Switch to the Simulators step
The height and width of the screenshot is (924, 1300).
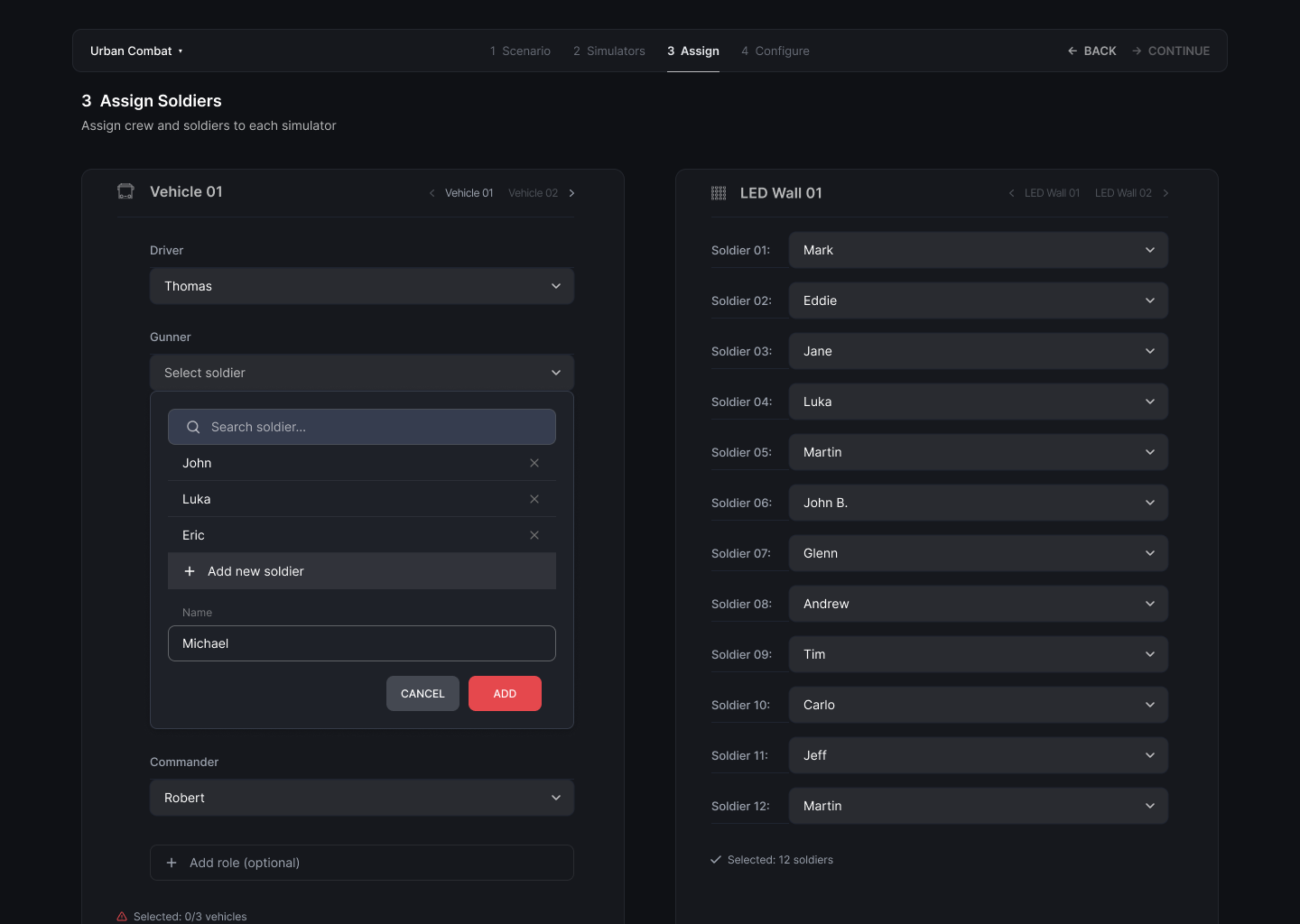(608, 51)
